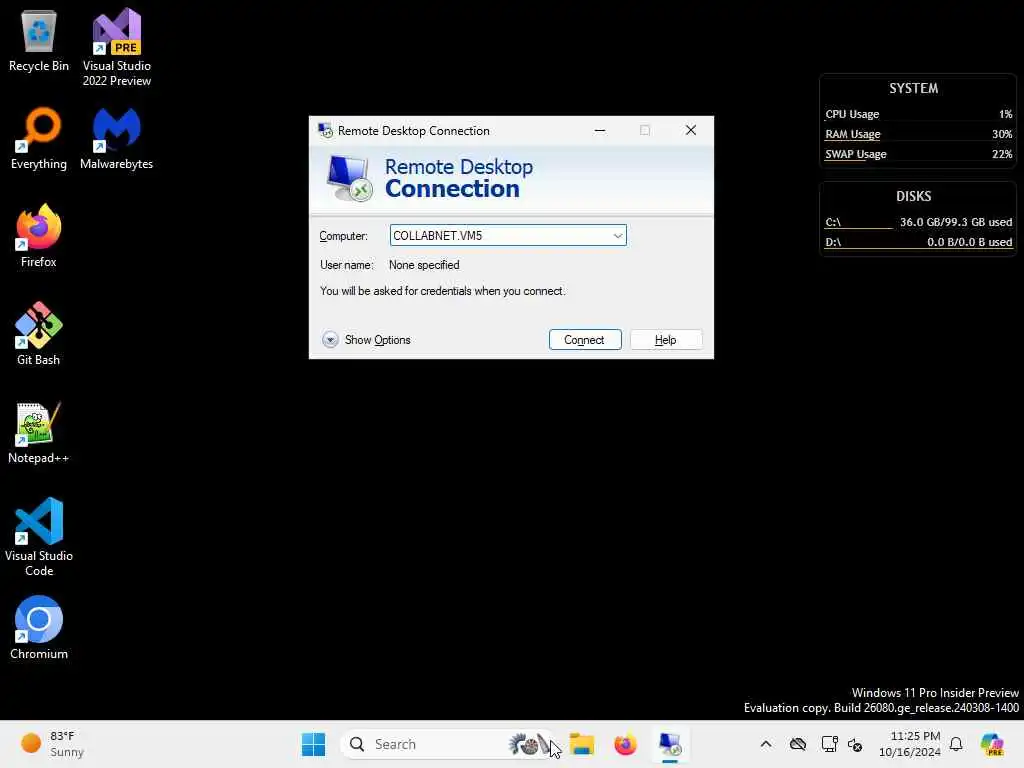Click the C:\ disk usage entry
The image size is (1024, 768).
tap(918, 222)
